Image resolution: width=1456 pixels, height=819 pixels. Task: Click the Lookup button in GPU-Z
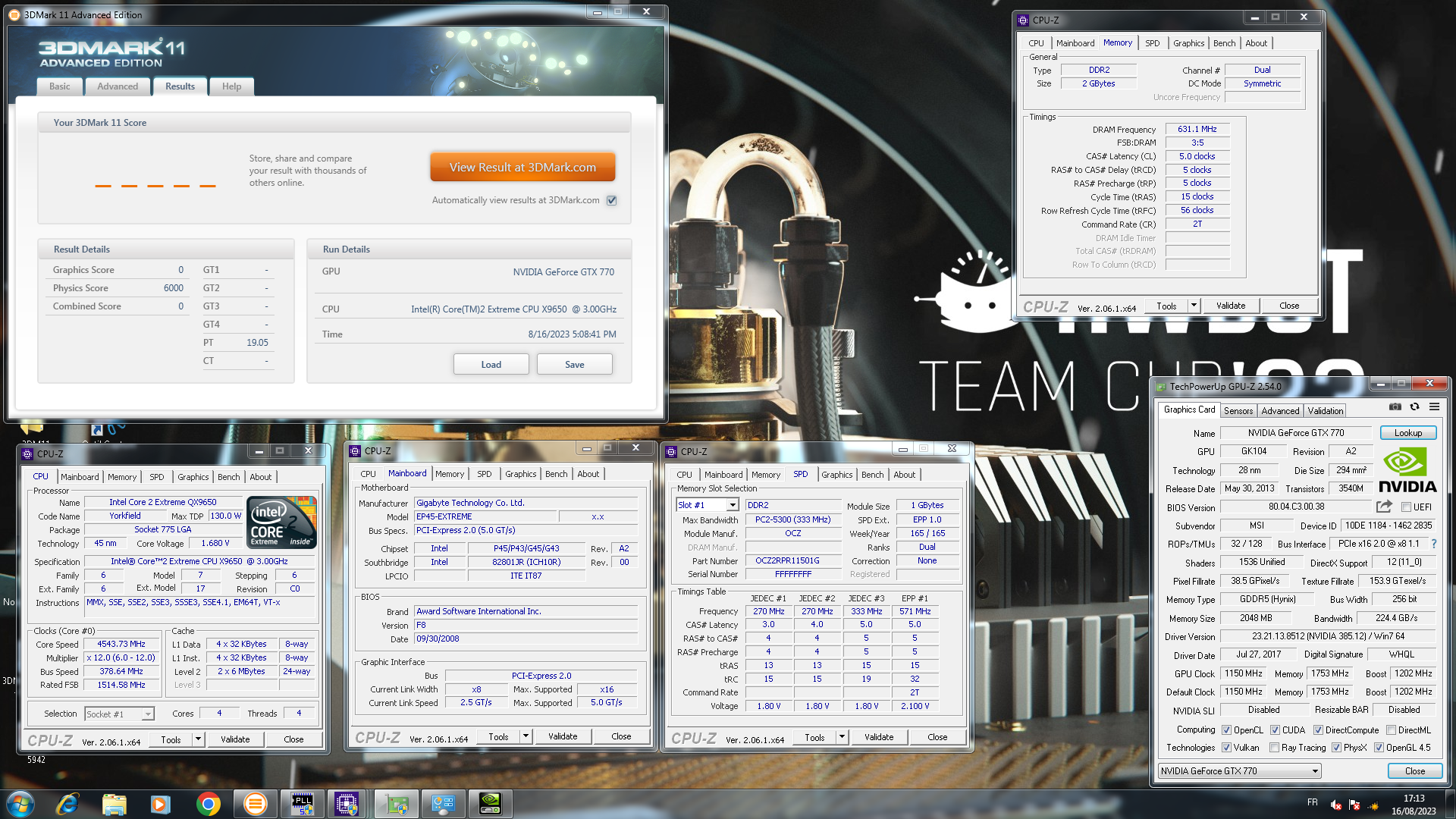click(1408, 433)
